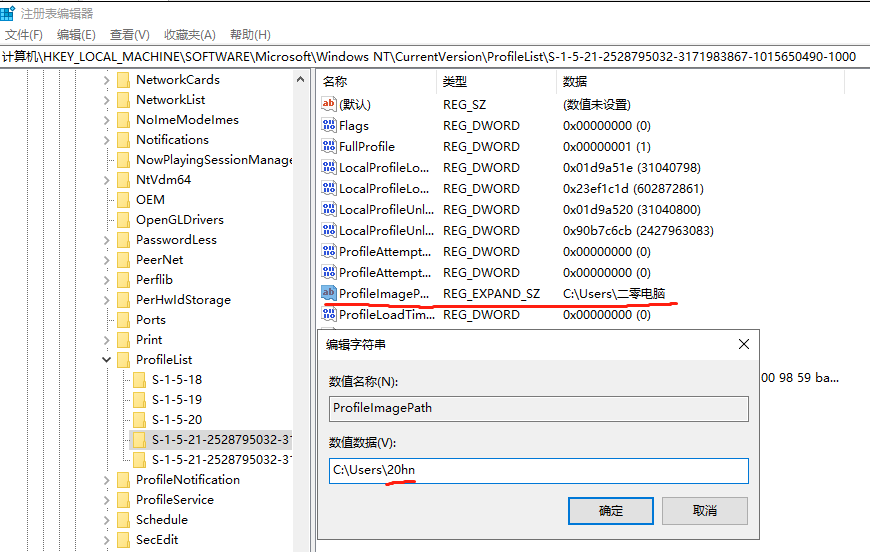Screen dimensions: 870x552
Task: Click the FullProfile DWORD value icon
Action: (x=329, y=146)
